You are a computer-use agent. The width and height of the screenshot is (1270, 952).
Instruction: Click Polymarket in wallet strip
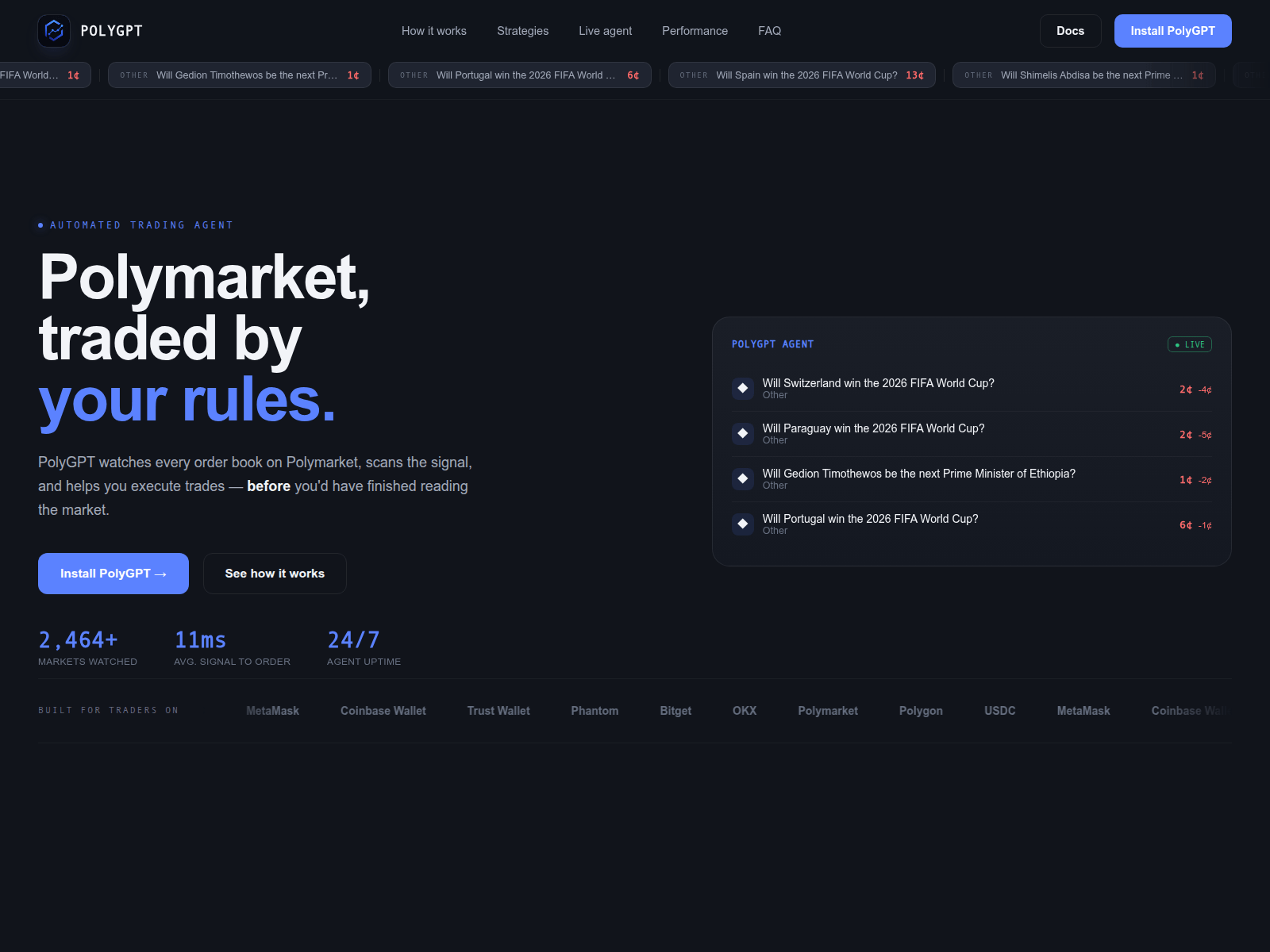[828, 711]
